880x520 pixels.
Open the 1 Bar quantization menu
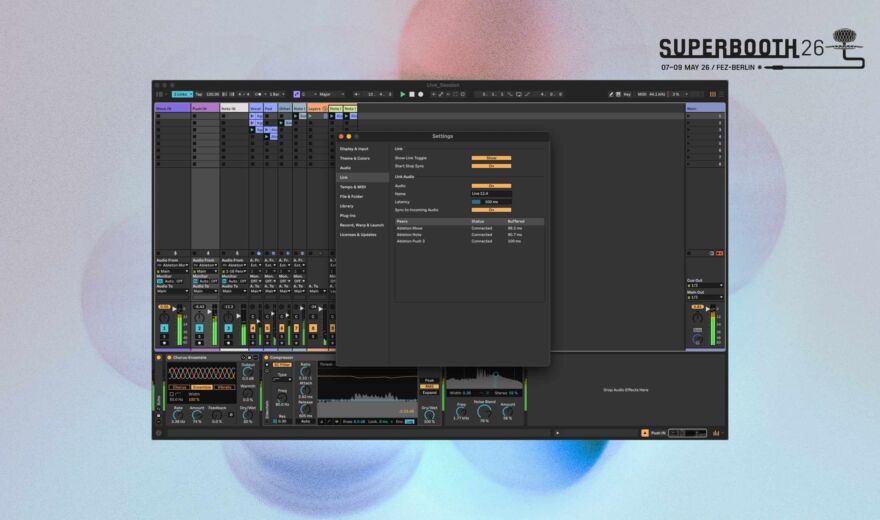pyautogui.click(x=277, y=94)
